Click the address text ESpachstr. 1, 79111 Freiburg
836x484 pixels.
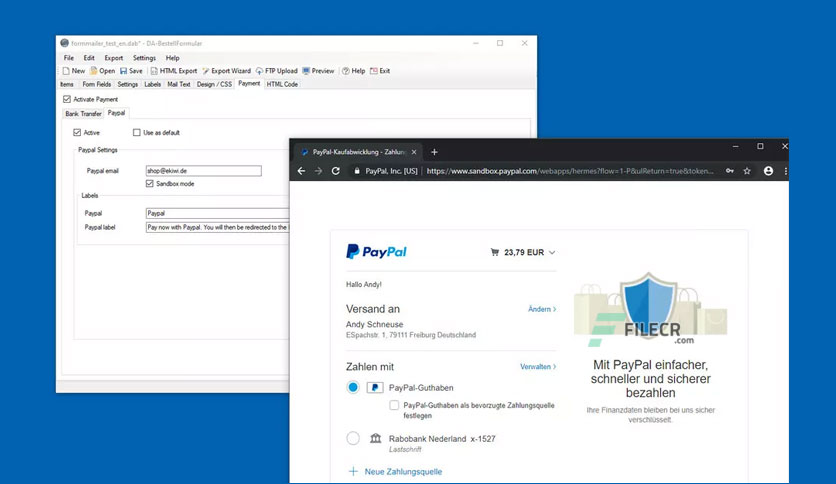click(x=411, y=335)
